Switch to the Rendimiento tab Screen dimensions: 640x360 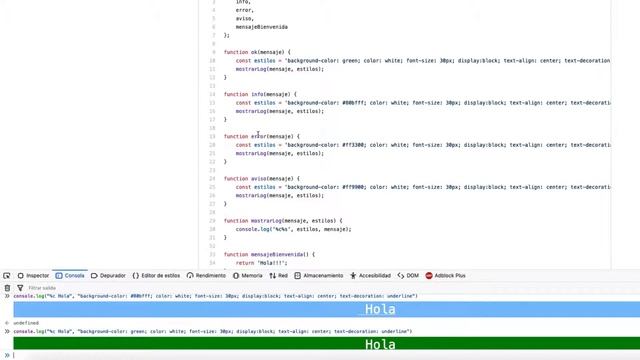pos(206,276)
